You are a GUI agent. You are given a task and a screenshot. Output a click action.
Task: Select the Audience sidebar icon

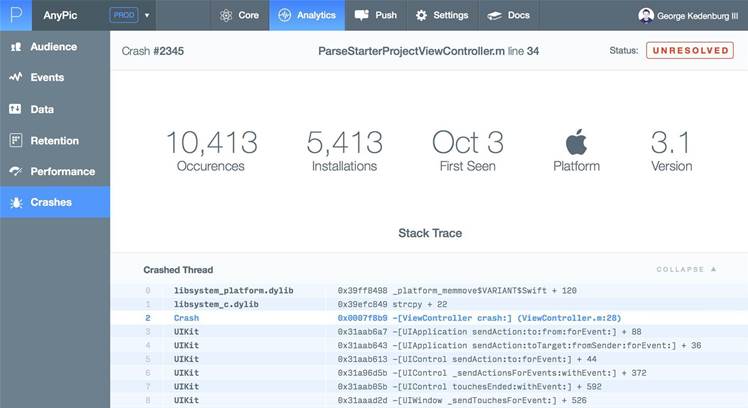click(16, 47)
